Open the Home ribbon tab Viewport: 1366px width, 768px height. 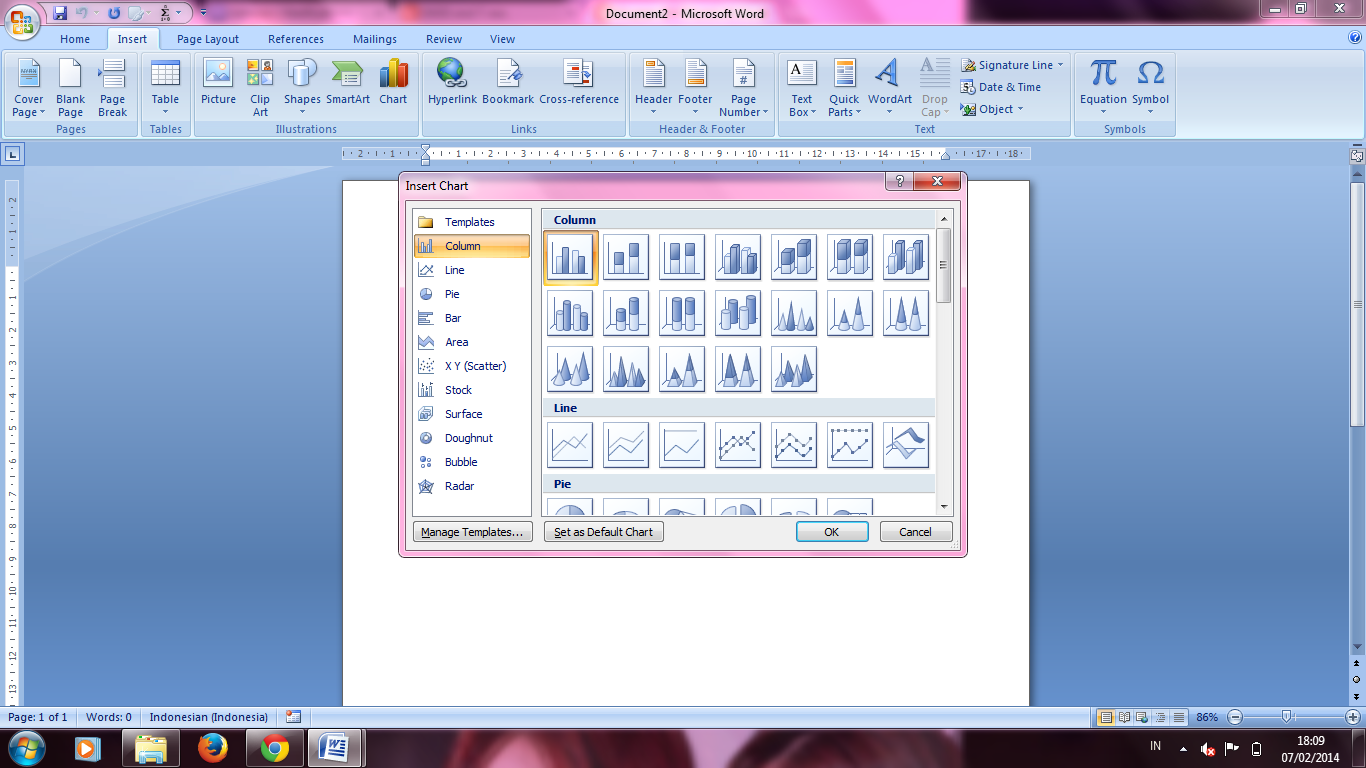tap(75, 39)
